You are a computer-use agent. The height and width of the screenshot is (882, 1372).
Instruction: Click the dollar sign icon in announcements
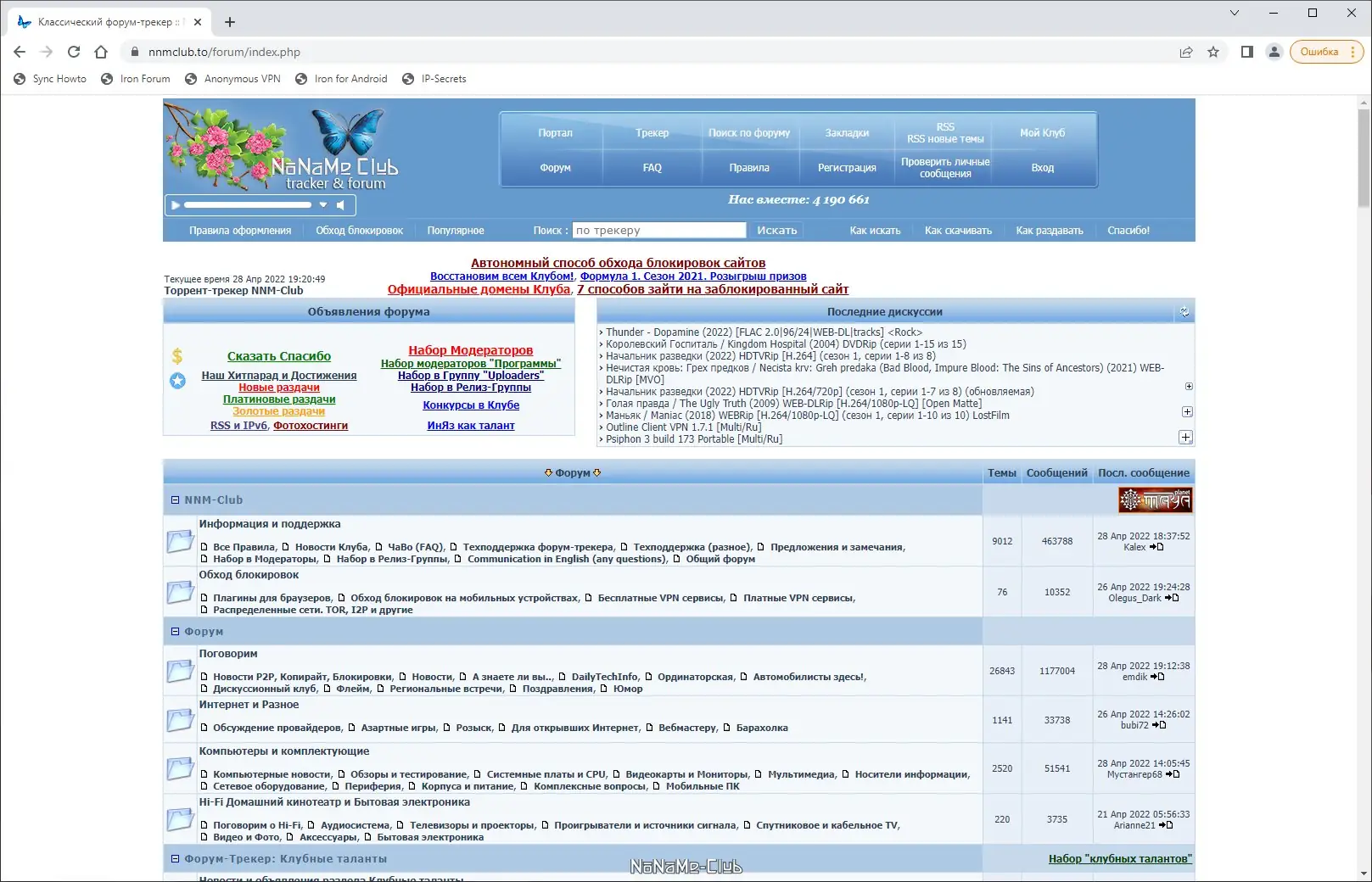click(177, 356)
